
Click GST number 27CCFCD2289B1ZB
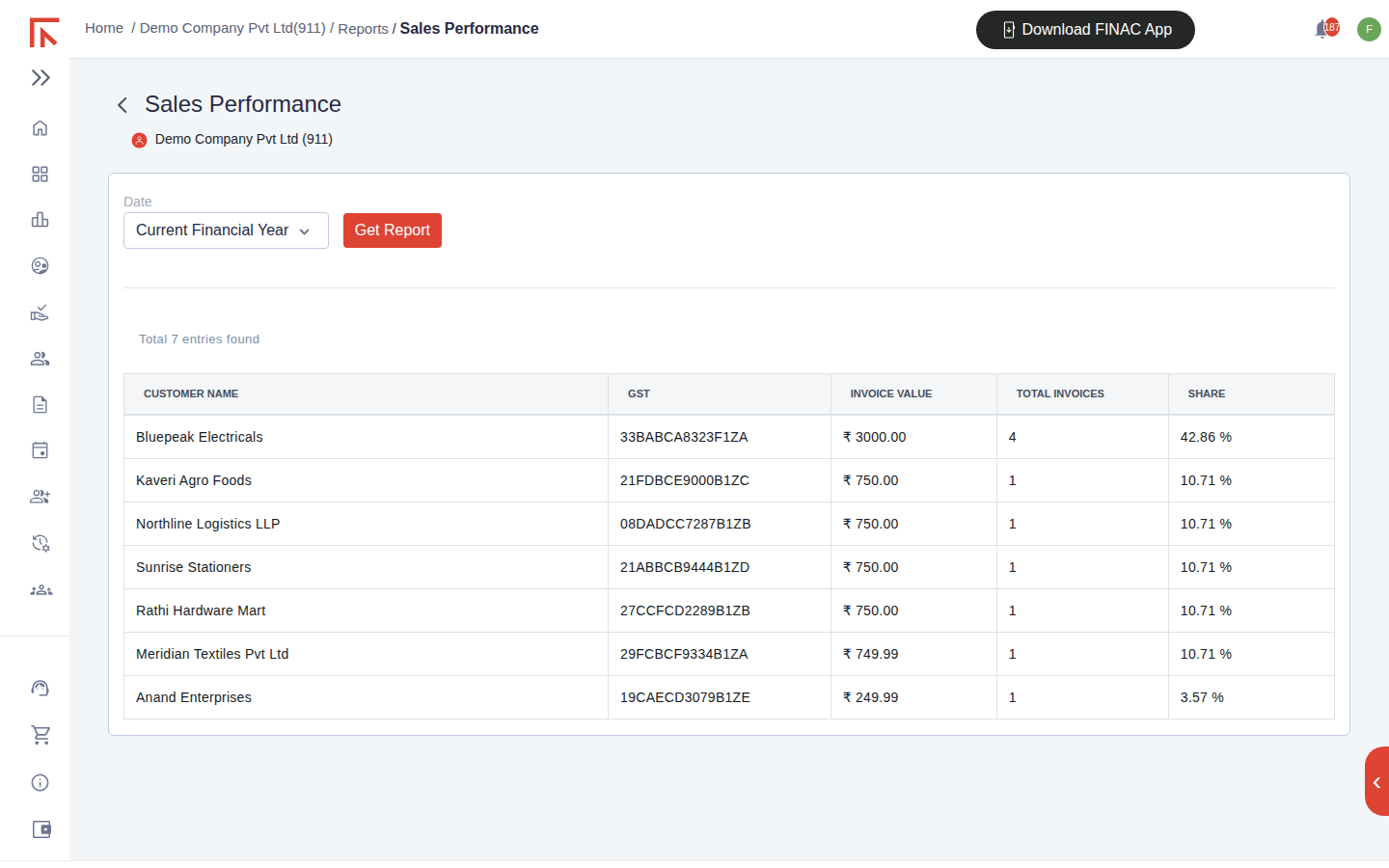pyautogui.click(x=685, y=610)
